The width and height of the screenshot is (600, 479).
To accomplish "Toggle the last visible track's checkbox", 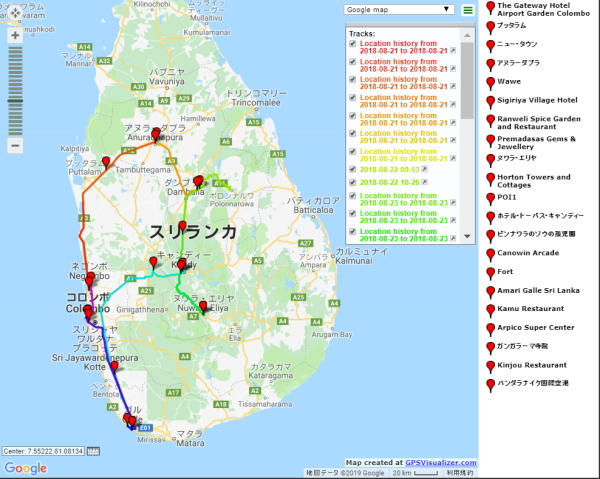I will 352,231.
